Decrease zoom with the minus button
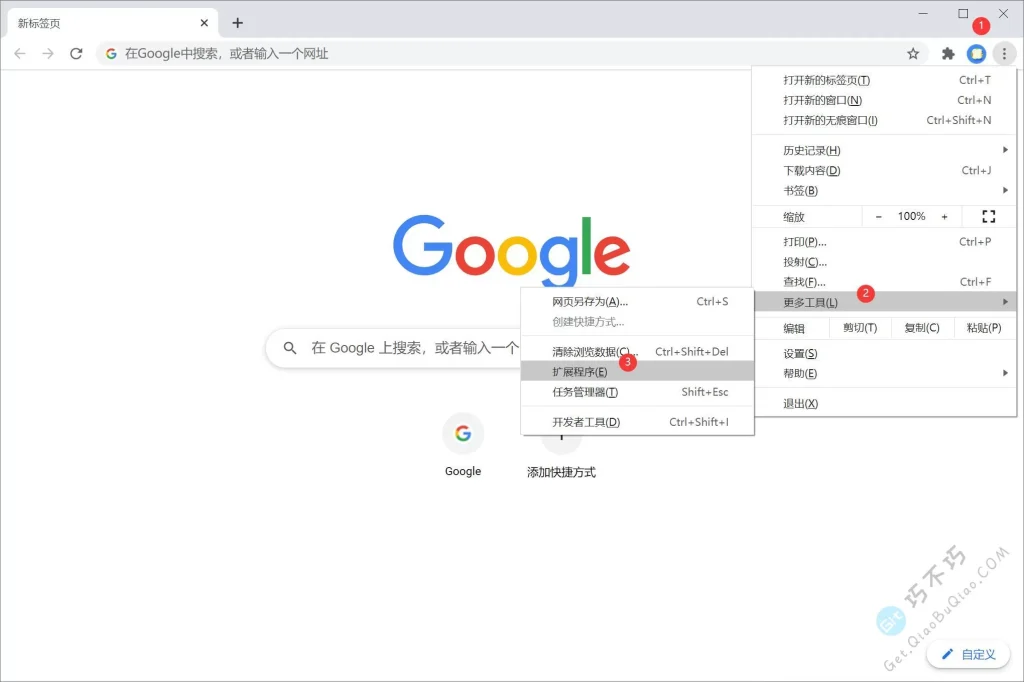 coord(878,216)
